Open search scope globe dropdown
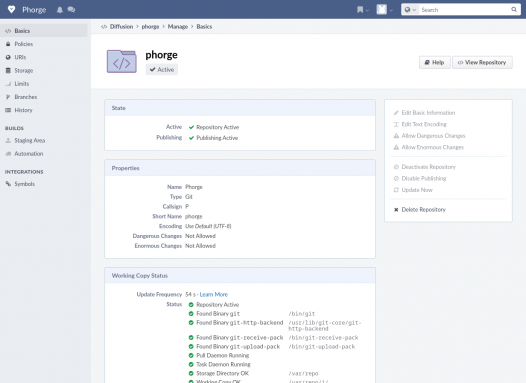526x383 pixels. pos(410,10)
